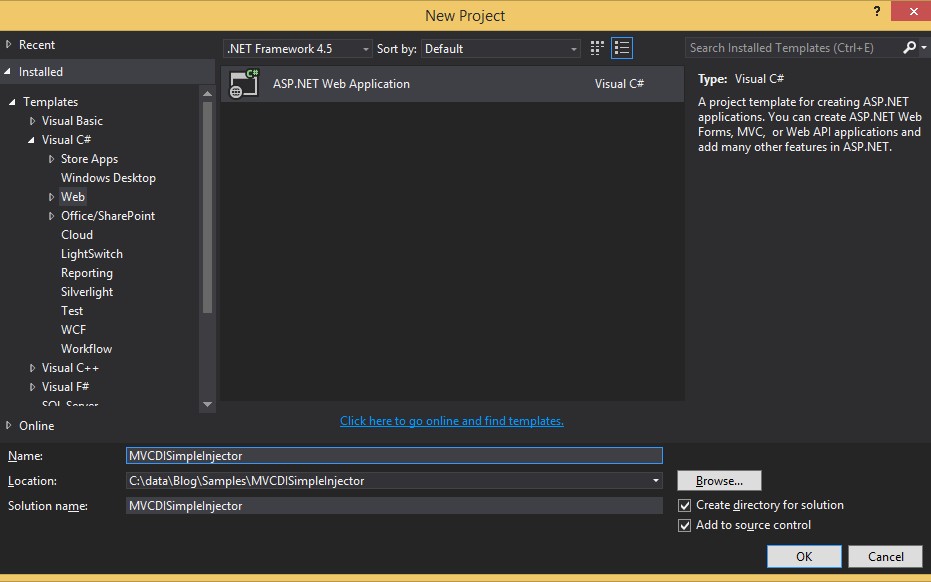The width and height of the screenshot is (931, 582).
Task: Expand the Visual Basic tree node
Action: tap(33, 121)
